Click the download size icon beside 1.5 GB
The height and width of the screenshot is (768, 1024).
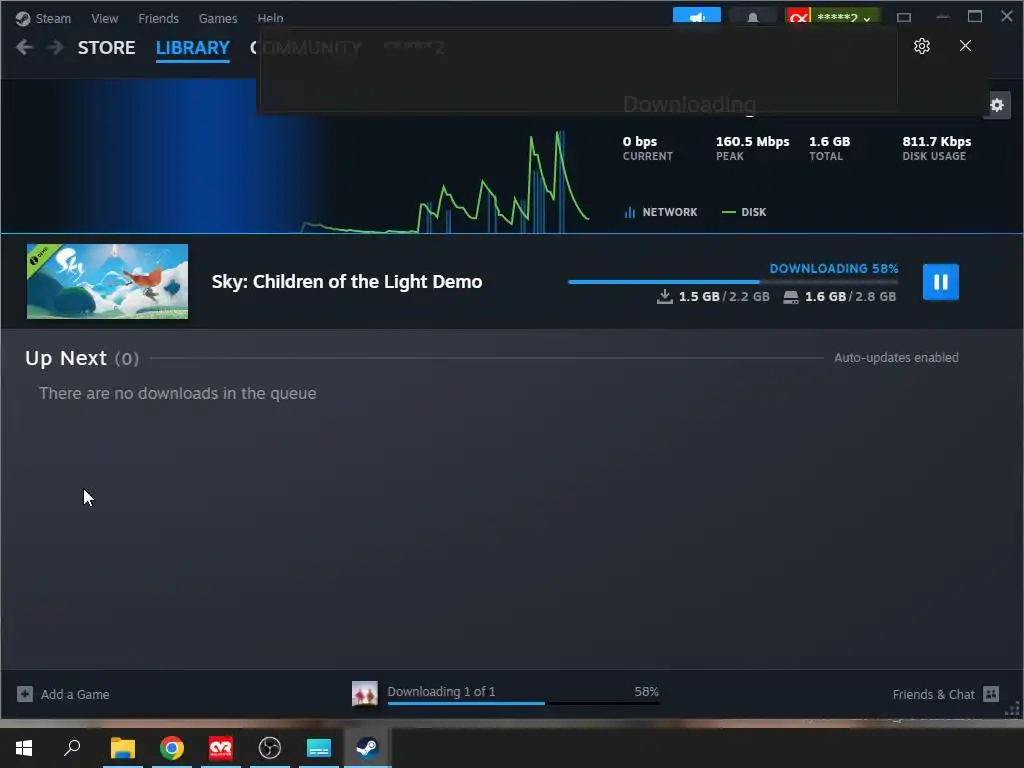coord(664,296)
